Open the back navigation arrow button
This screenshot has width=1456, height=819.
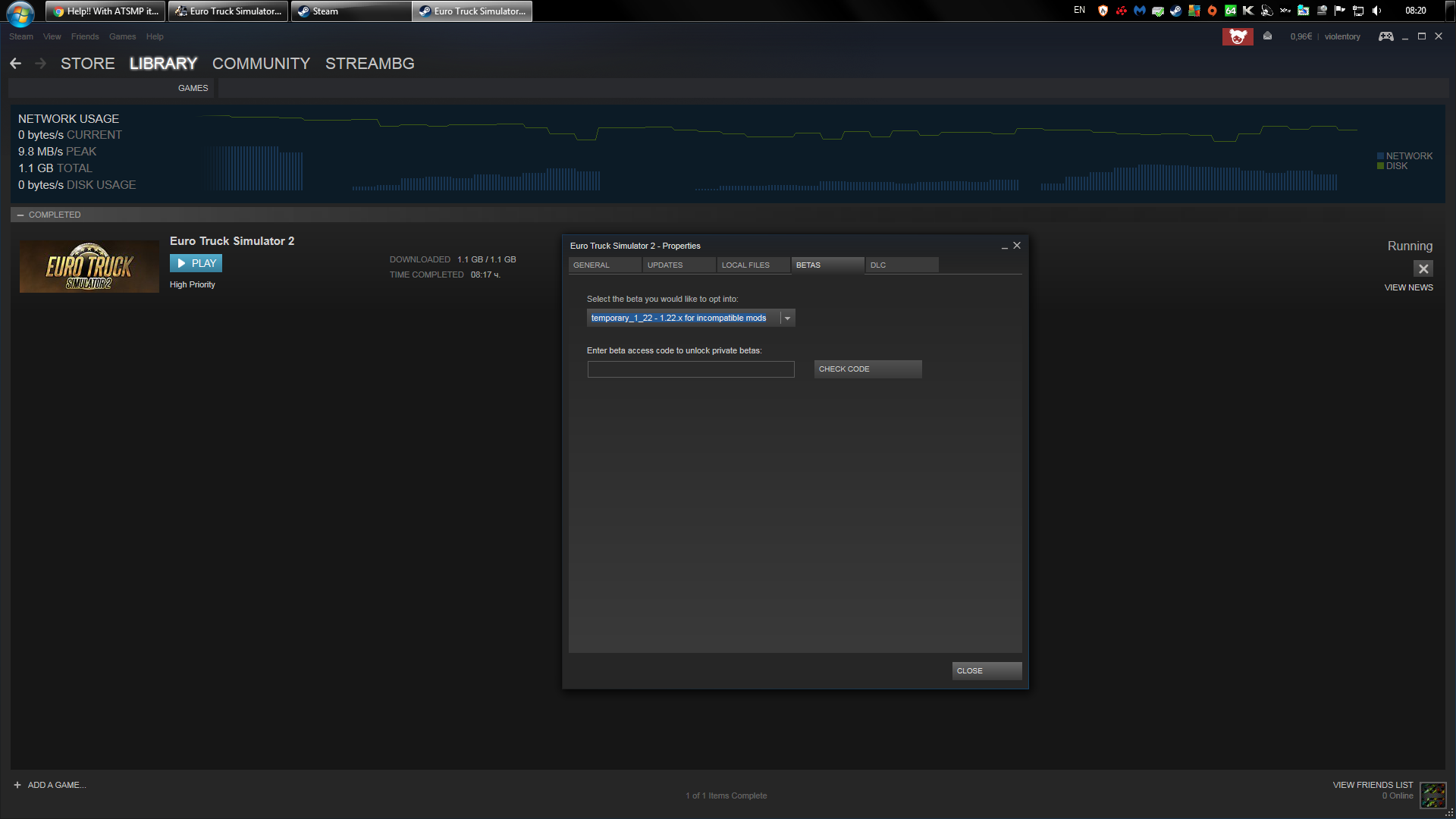14,63
